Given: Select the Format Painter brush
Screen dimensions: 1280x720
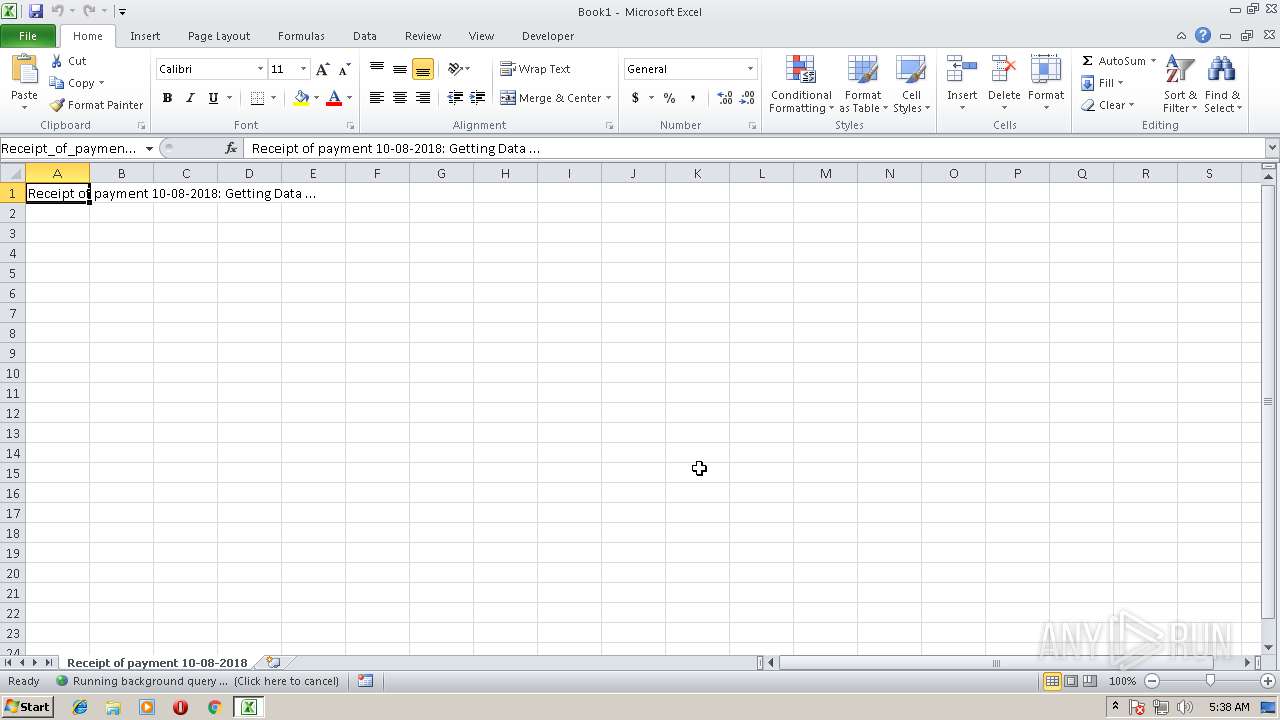Looking at the screenshot, I should pos(57,105).
